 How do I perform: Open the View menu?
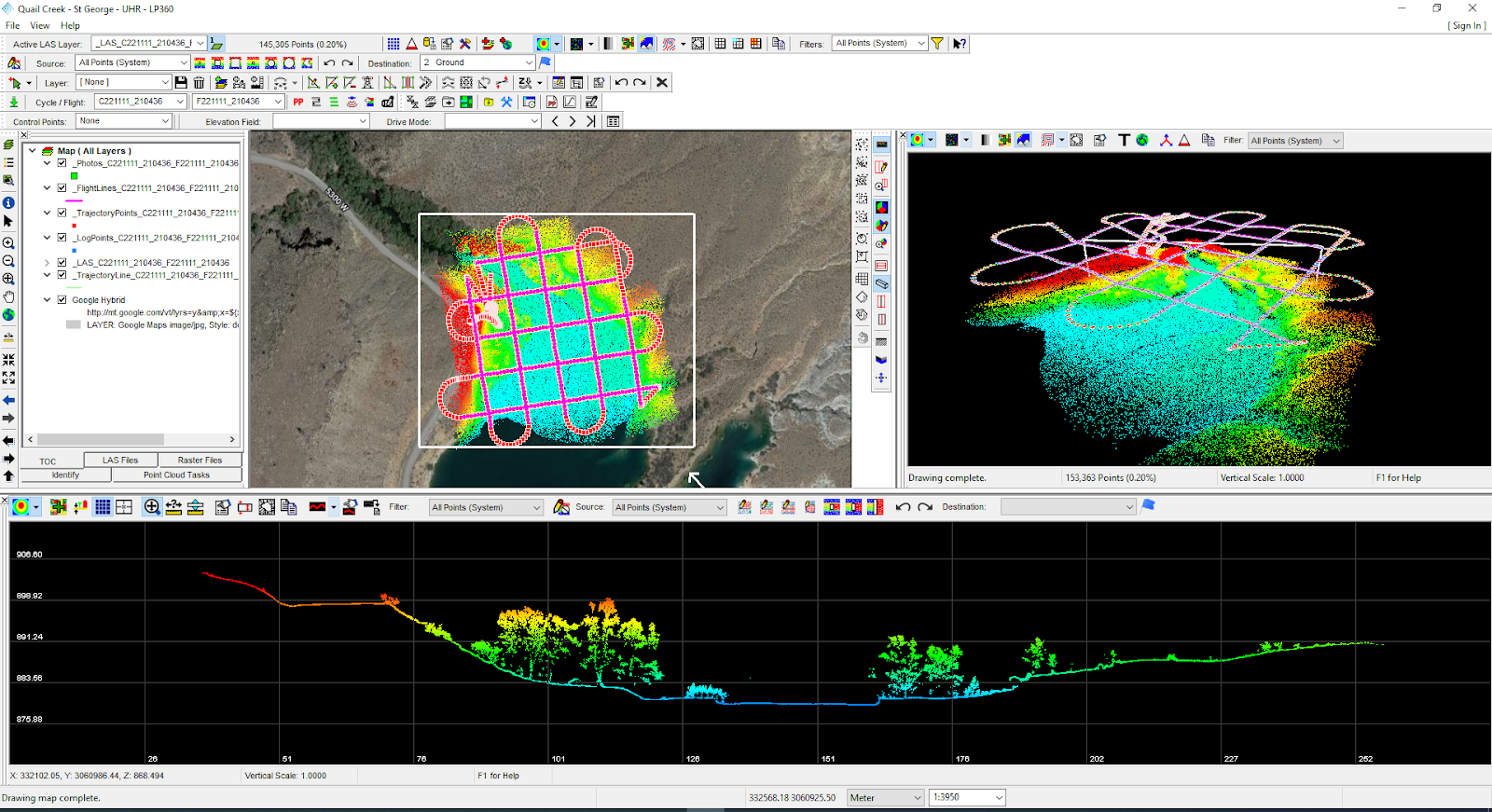coord(40,25)
